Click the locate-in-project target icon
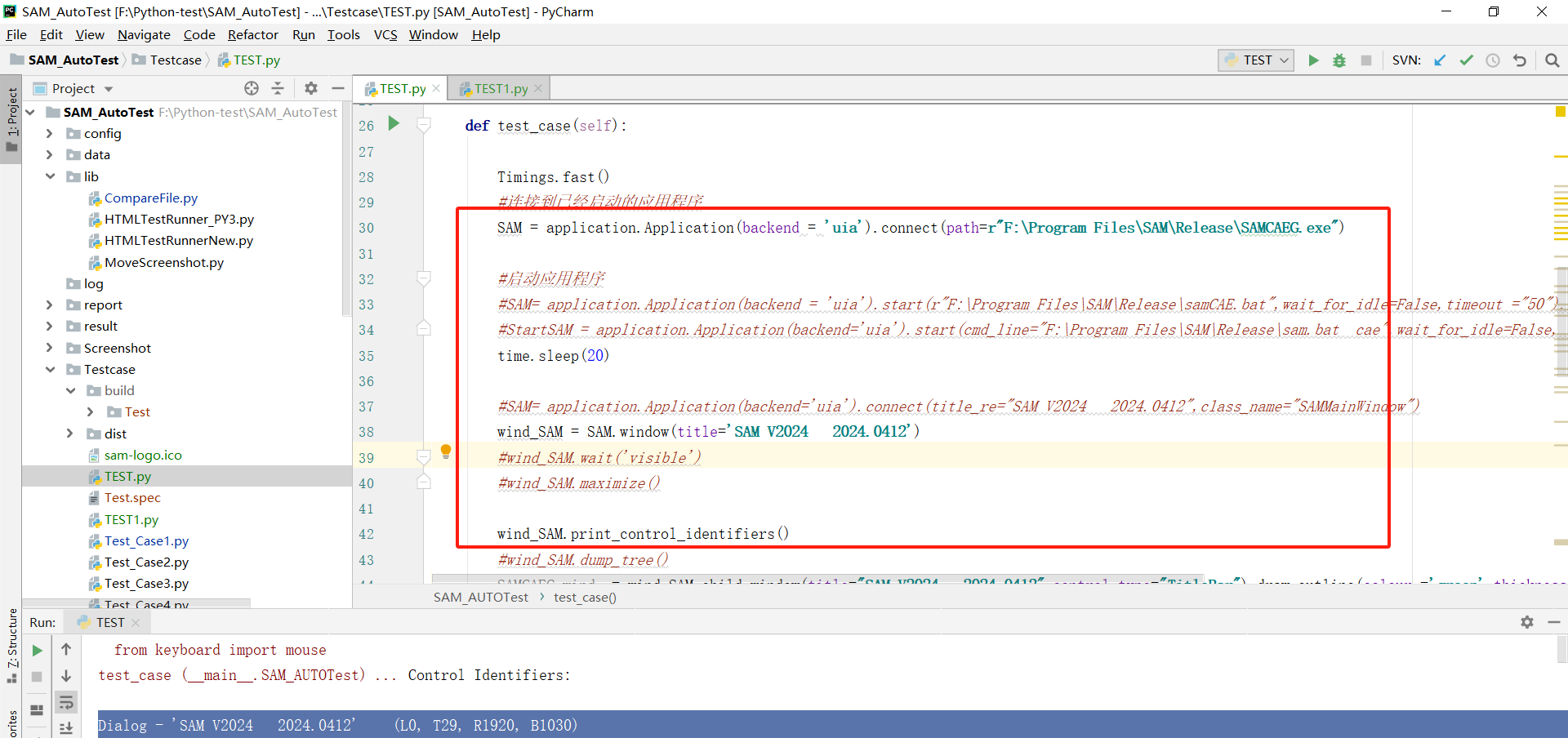This screenshot has height=738, width=1568. click(252, 88)
